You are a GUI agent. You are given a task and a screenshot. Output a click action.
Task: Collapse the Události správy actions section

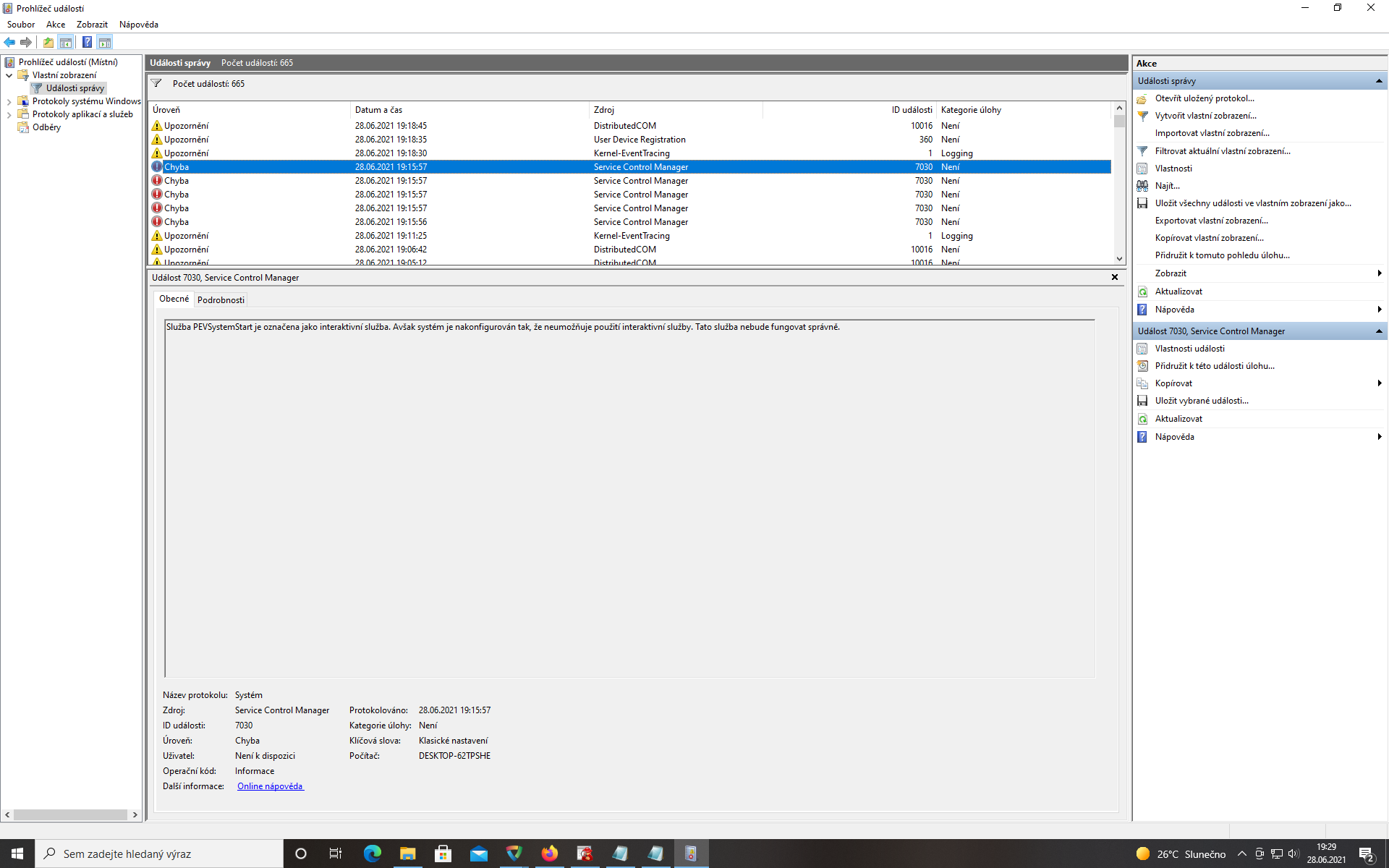(x=1379, y=81)
